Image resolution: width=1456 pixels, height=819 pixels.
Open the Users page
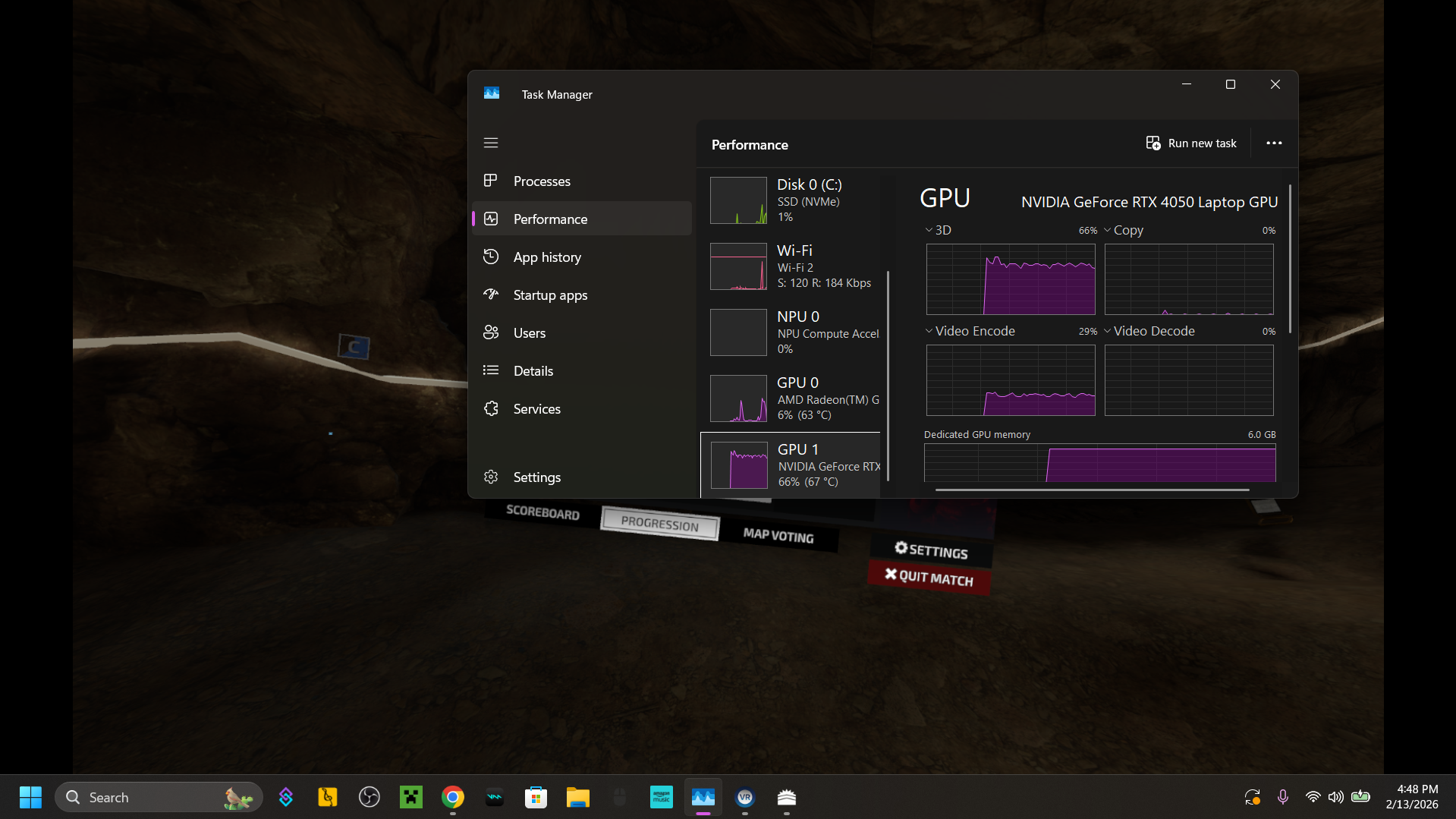[529, 333]
